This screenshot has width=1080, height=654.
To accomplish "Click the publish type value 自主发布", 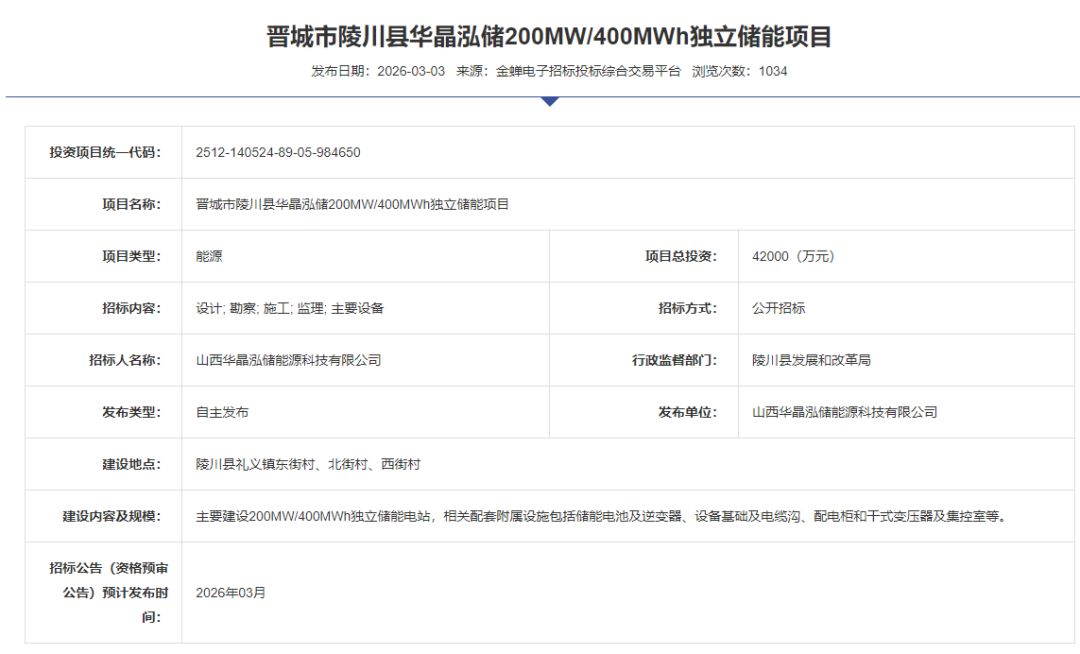I will click(x=222, y=413).
